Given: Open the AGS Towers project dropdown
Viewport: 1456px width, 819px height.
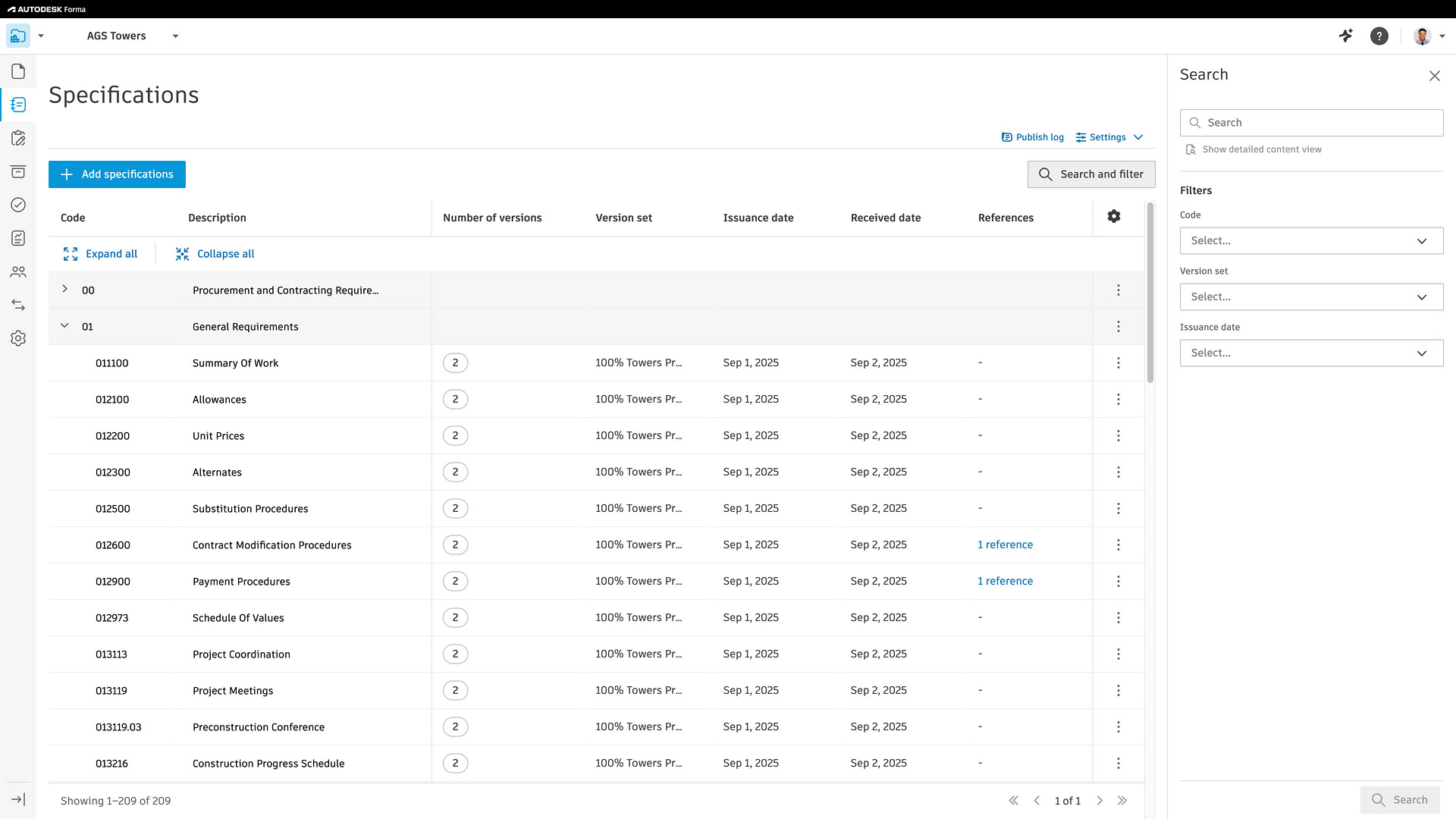Looking at the screenshot, I should 133,36.
